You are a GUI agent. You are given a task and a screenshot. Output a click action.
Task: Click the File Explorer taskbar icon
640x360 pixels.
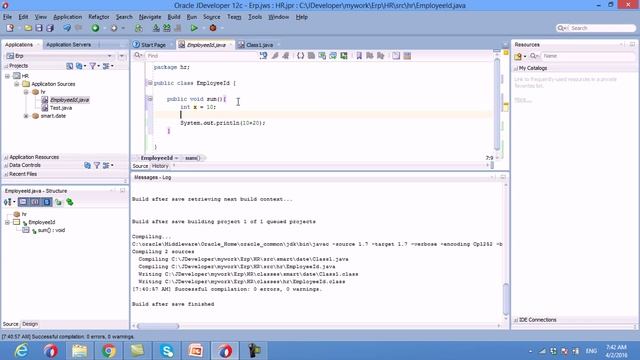pos(80,351)
